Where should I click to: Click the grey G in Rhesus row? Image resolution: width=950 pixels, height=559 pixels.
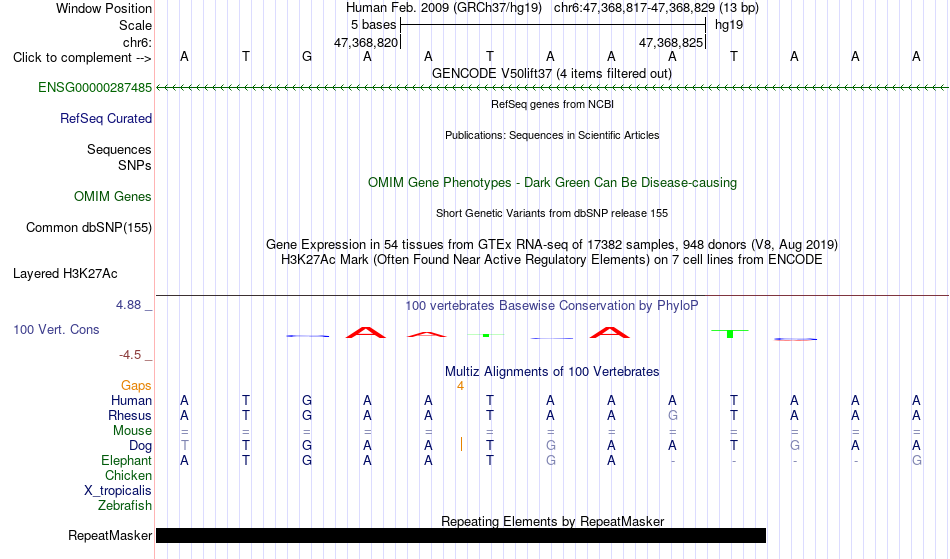673,415
